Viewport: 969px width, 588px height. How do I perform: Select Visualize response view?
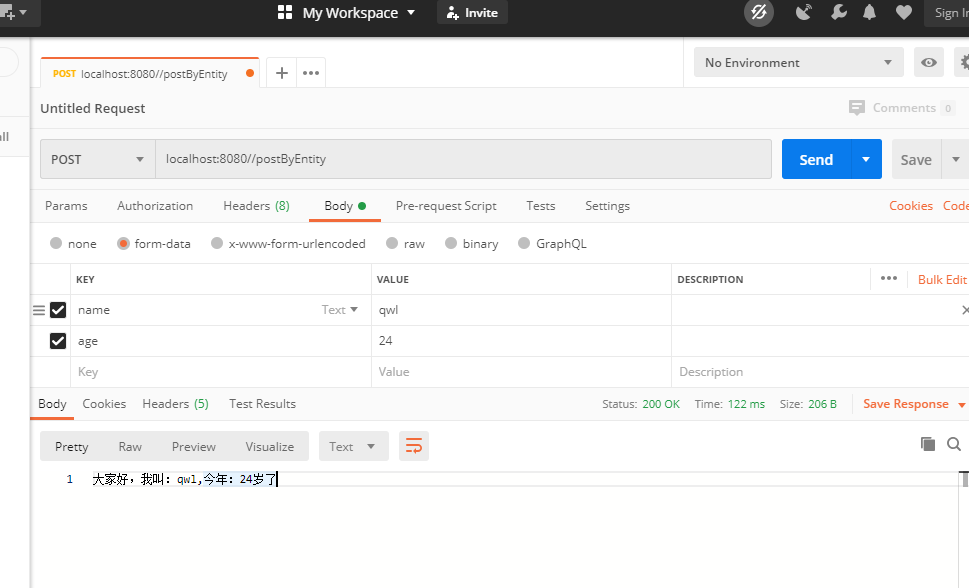click(270, 446)
